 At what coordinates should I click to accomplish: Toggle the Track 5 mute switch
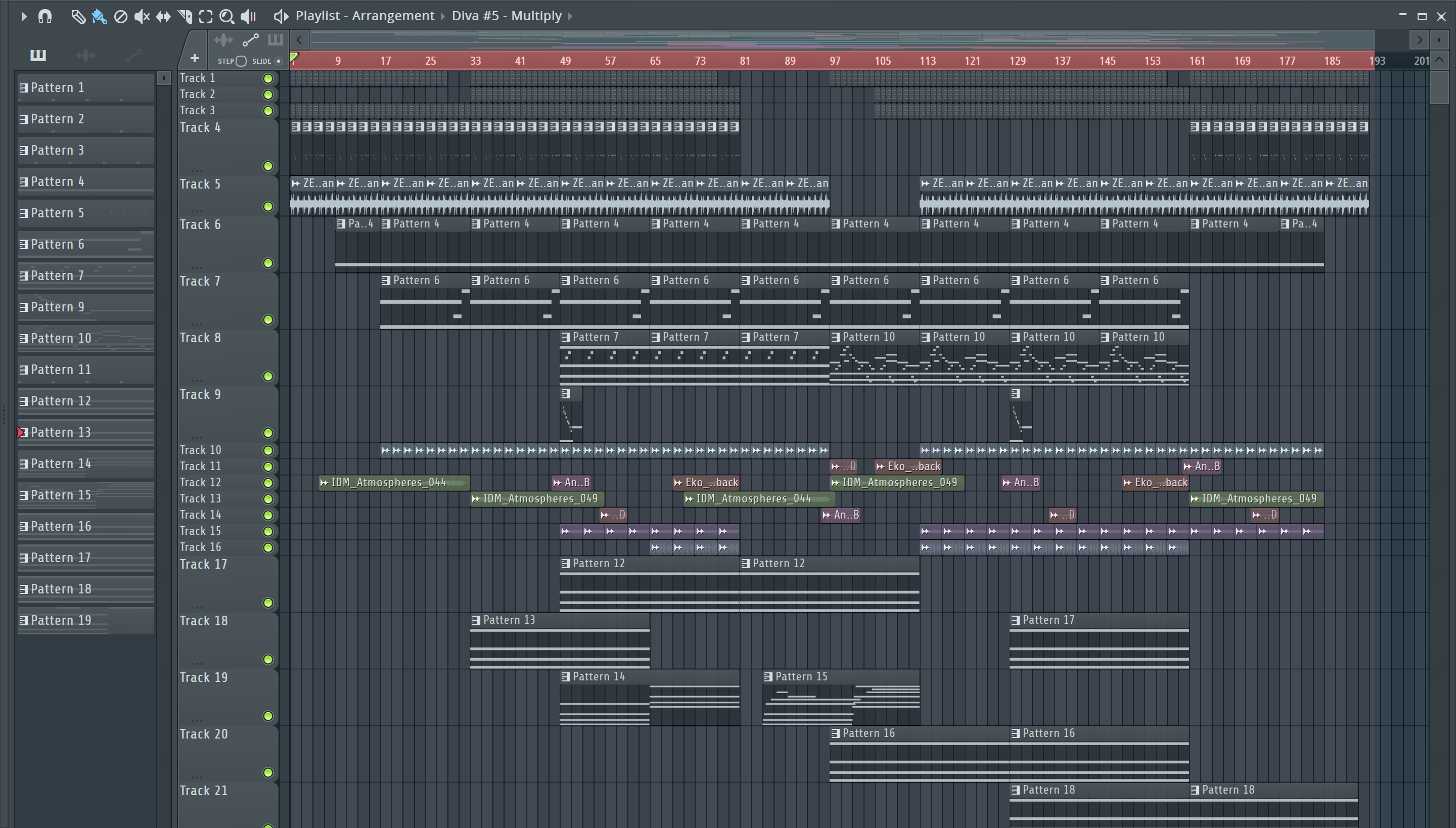(x=268, y=206)
